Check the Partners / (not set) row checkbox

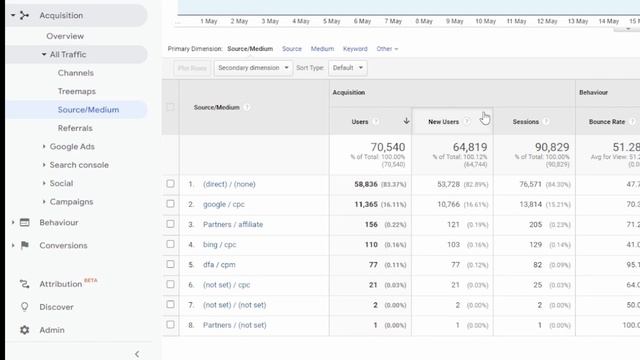point(171,324)
